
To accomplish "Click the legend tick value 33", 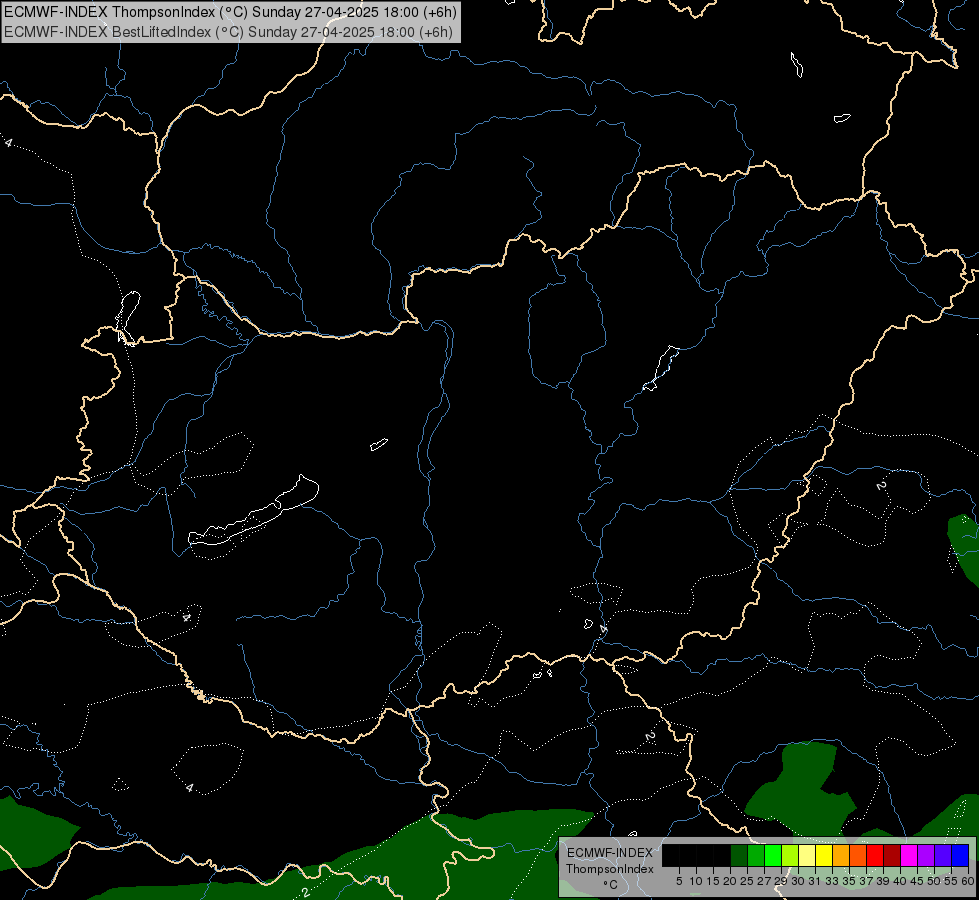I will (x=832, y=881).
